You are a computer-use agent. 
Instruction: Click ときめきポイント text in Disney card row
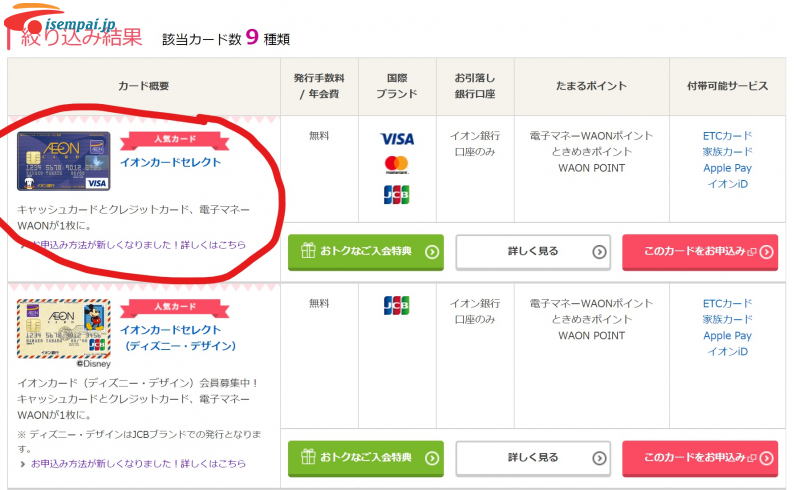click(591, 319)
